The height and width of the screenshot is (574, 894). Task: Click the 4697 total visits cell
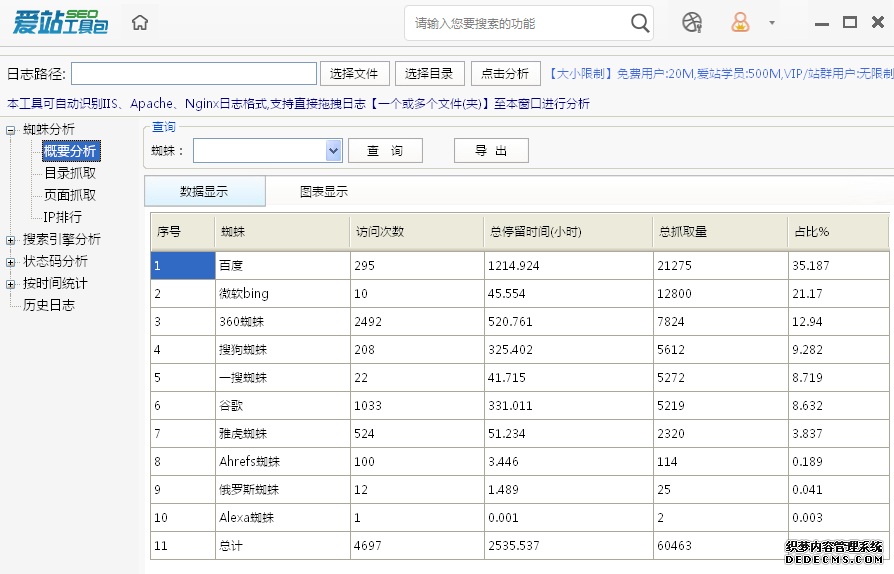point(417,545)
